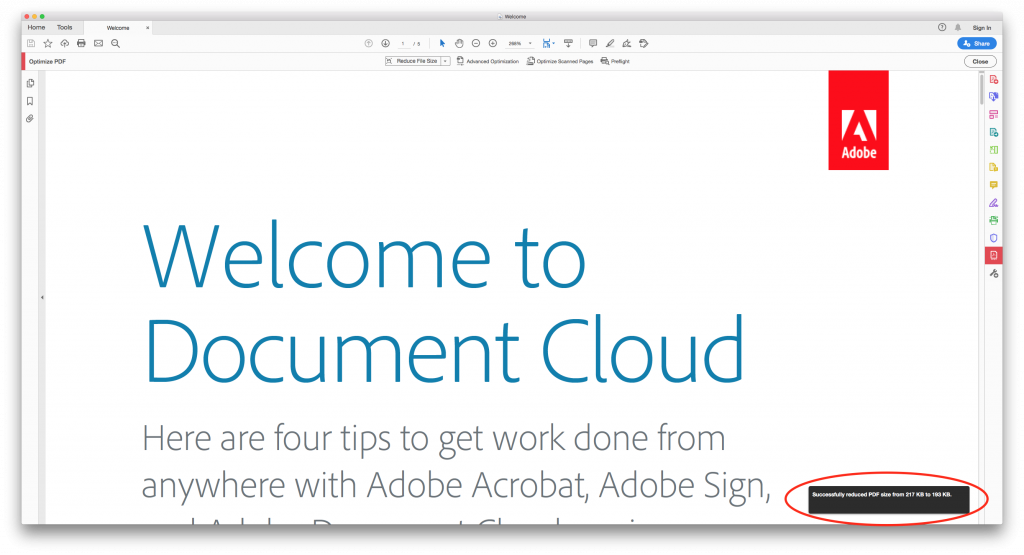This screenshot has width=1024, height=555.
Task: Click the Save file icon
Action: tap(31, 43)
